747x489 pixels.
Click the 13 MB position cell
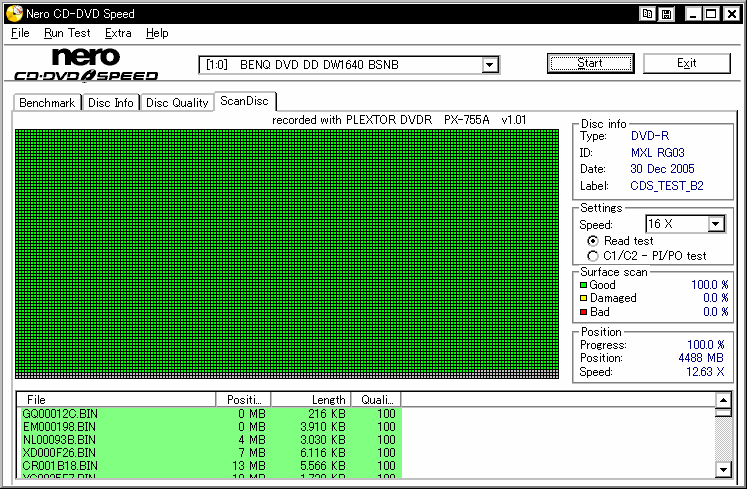tap(249, 466)
